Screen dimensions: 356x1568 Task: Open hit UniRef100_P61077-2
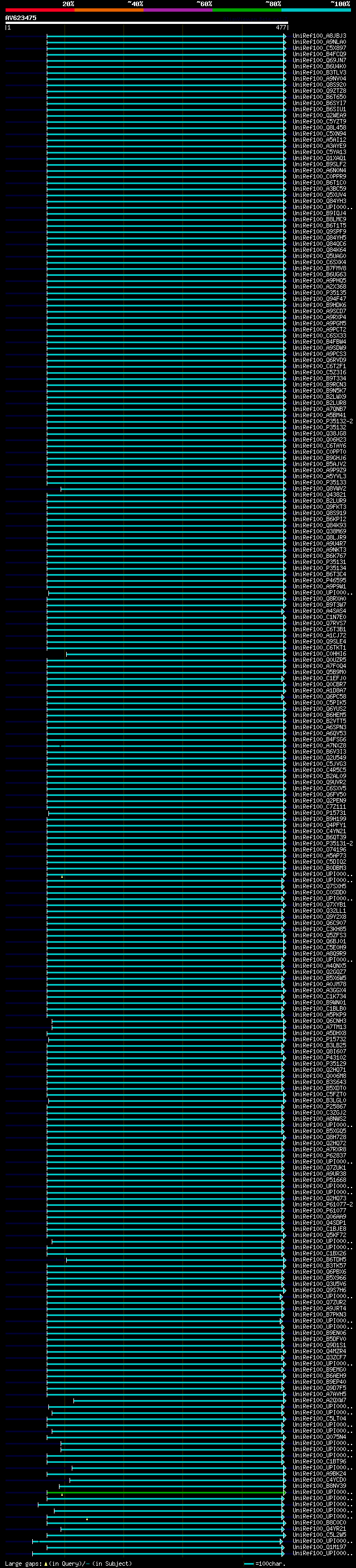[323, 1204]
